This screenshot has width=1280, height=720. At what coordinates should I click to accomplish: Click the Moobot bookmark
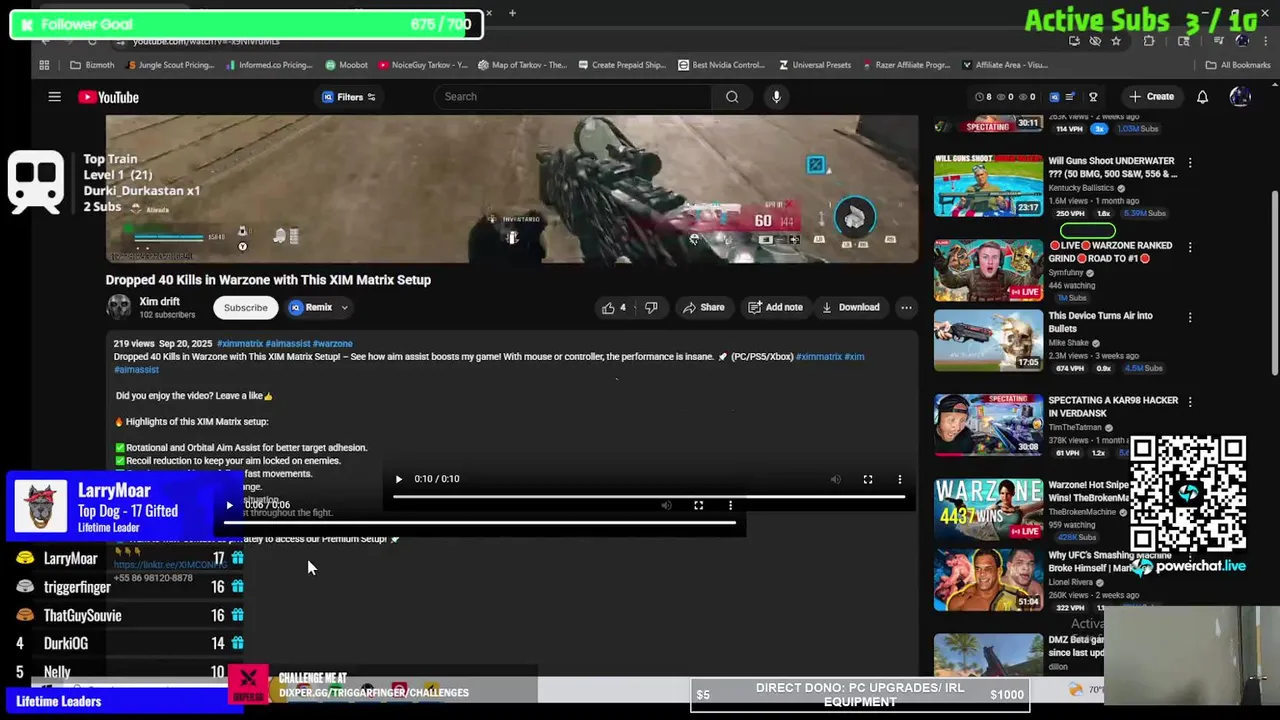[x=346, y=65]
